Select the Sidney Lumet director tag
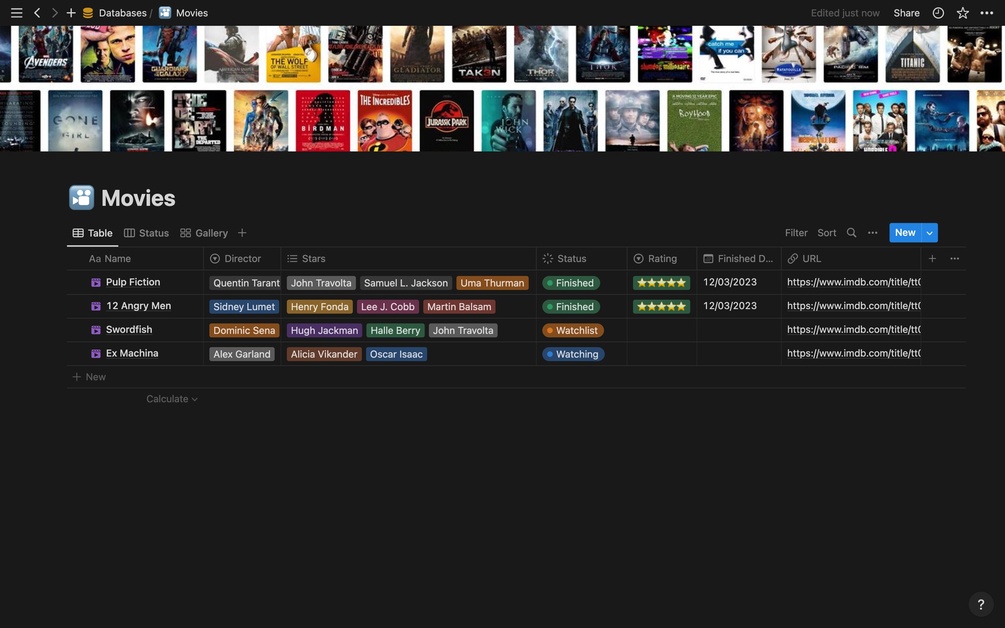 pyautogui.click(x=244, y=306)
